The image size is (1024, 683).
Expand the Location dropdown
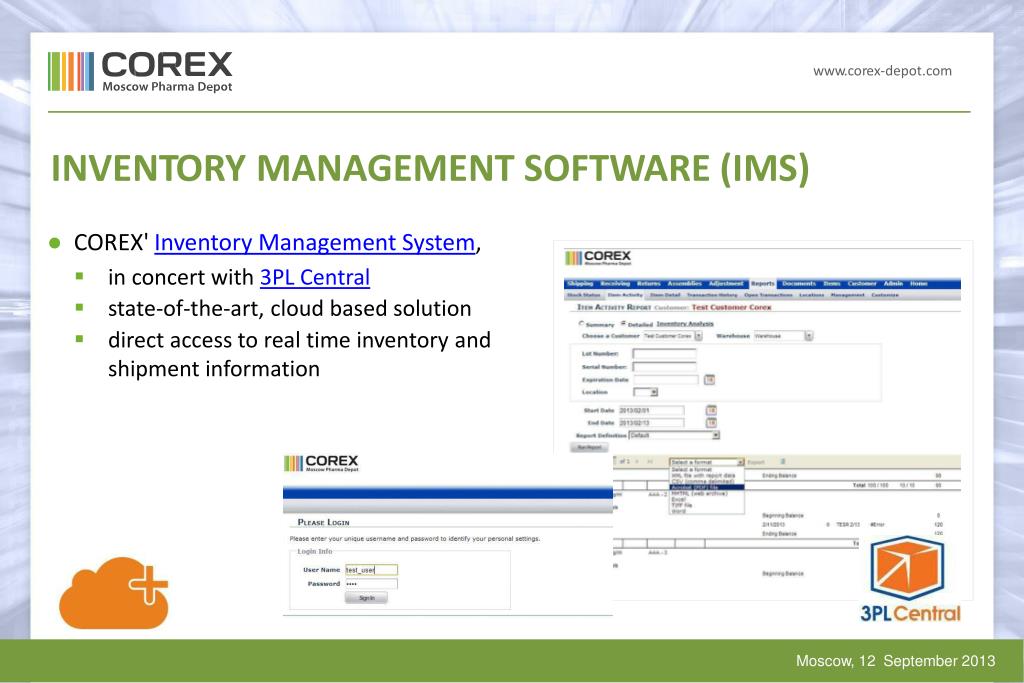point(645,392)
